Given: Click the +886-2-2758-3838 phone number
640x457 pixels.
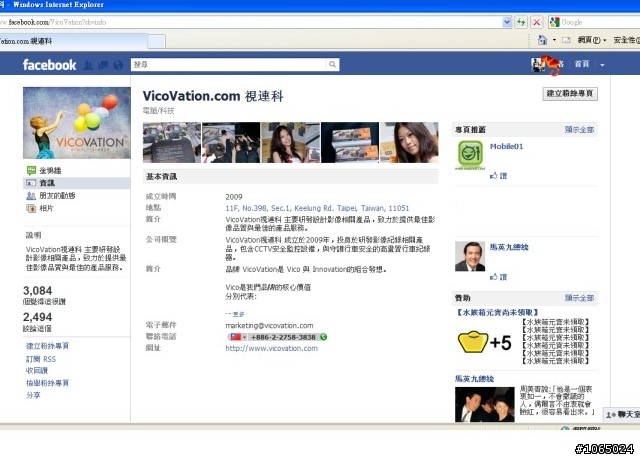Looking at the screenshot, I should pos(283,337).
